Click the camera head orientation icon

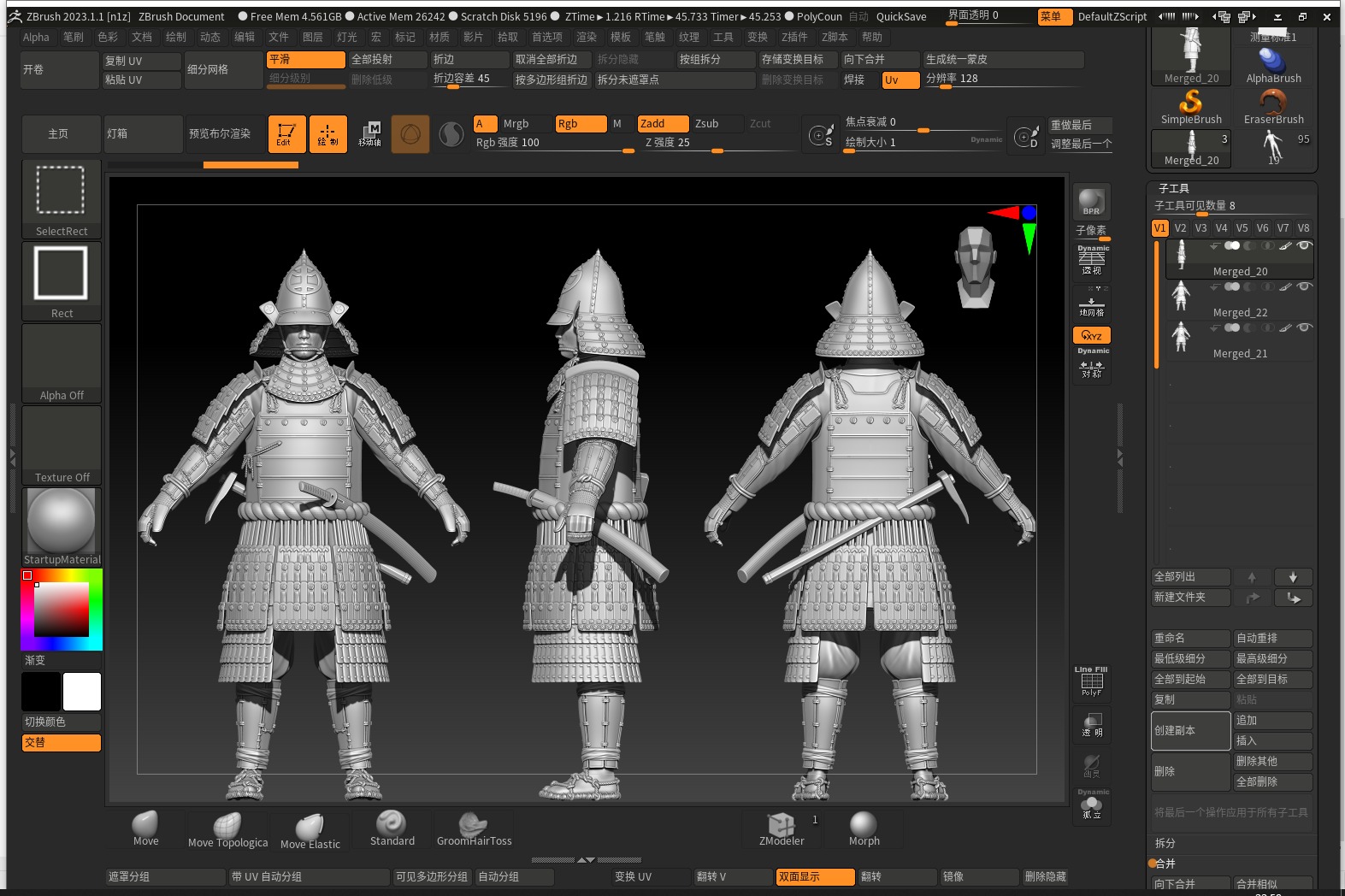click(976, 266)
